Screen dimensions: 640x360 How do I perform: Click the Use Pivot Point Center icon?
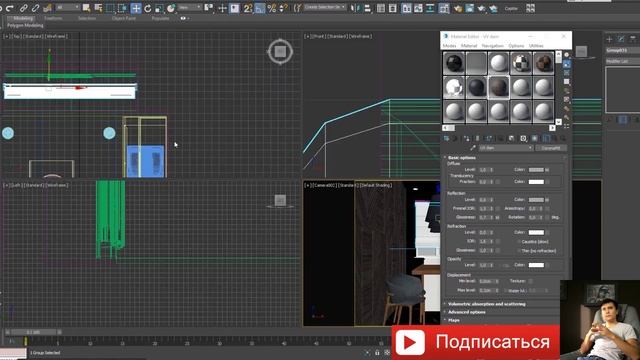(x=209, y=8)
